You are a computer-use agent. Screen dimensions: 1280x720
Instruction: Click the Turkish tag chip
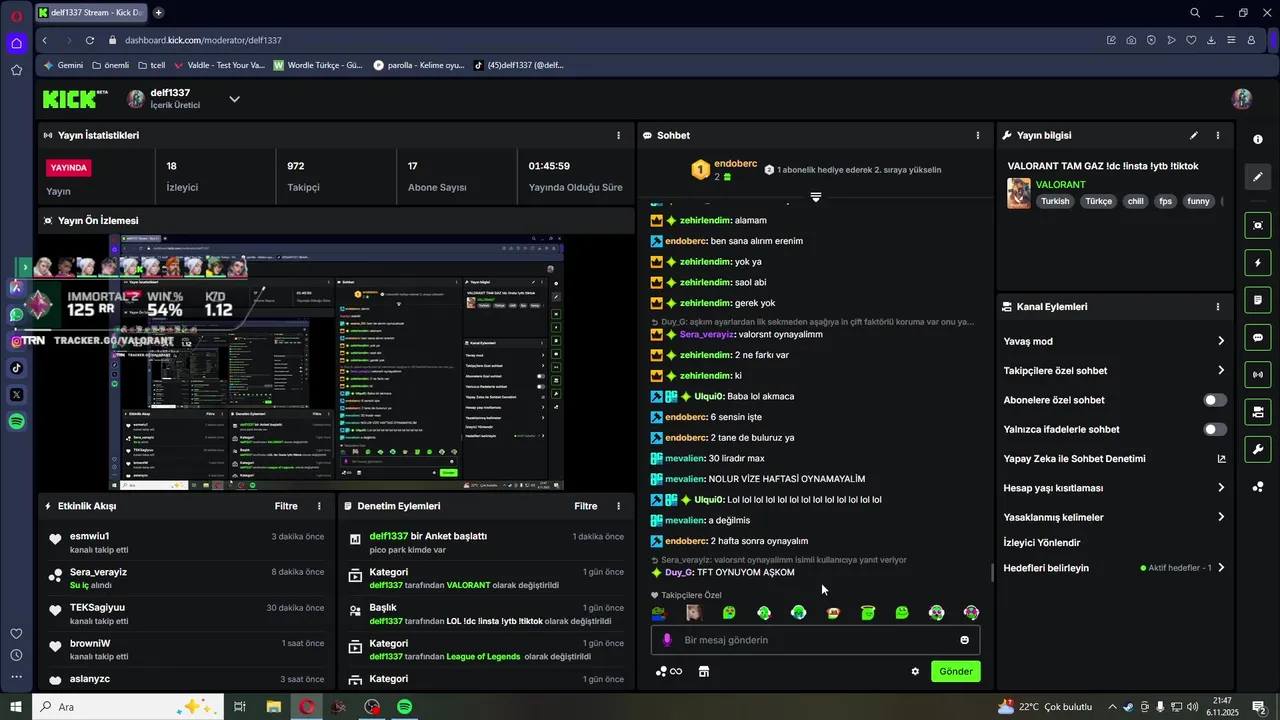click(x=1055, y=201)
